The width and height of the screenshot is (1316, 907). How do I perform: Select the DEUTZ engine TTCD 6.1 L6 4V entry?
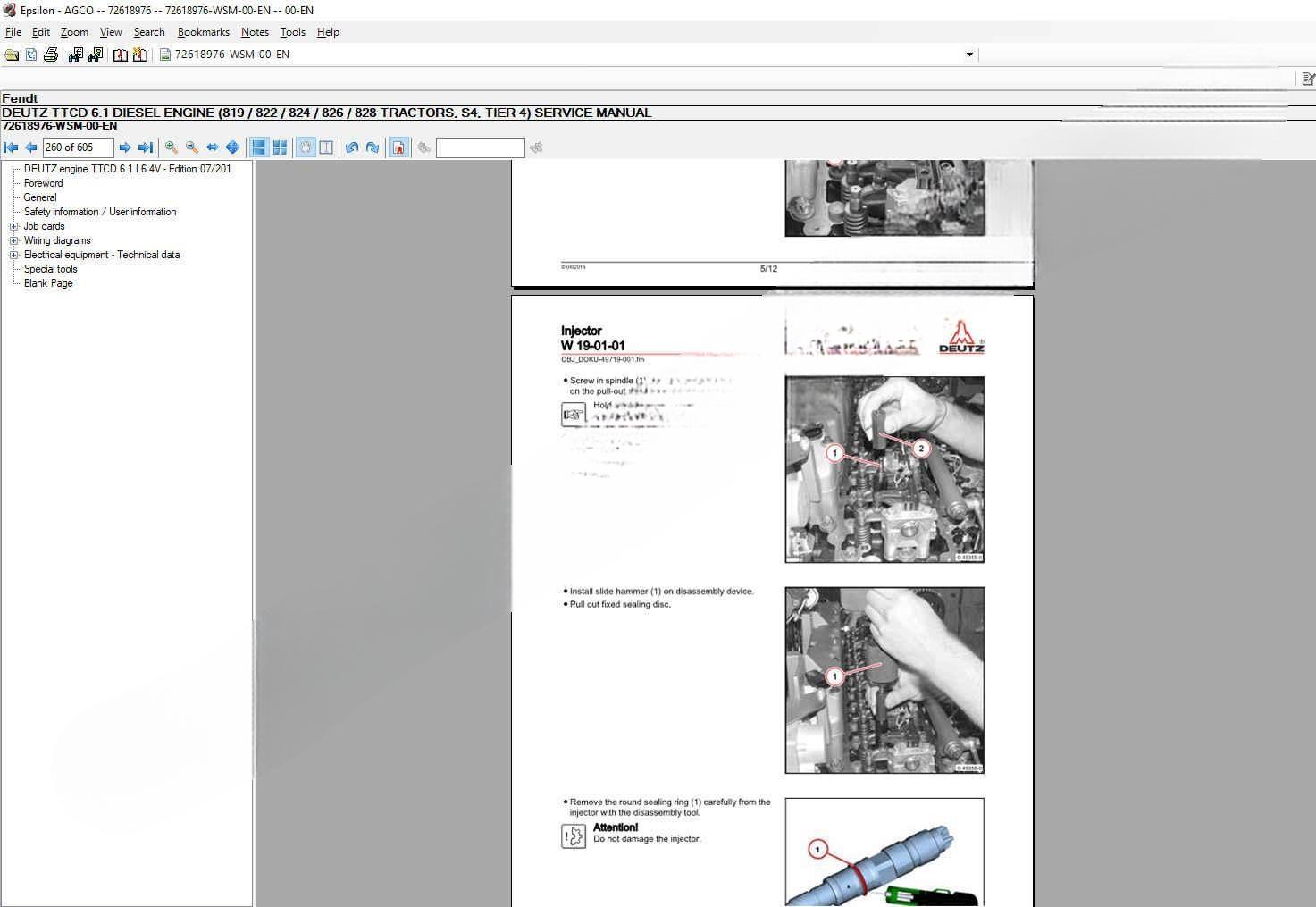point(128,169)
